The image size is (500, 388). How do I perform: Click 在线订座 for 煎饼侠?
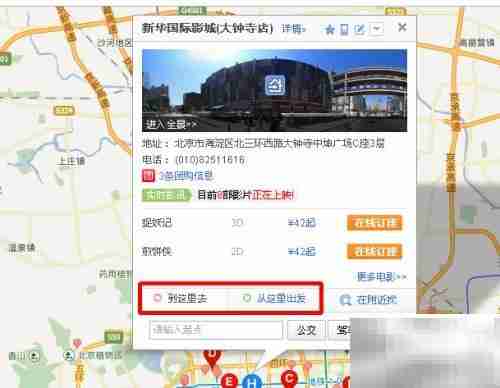375,252
